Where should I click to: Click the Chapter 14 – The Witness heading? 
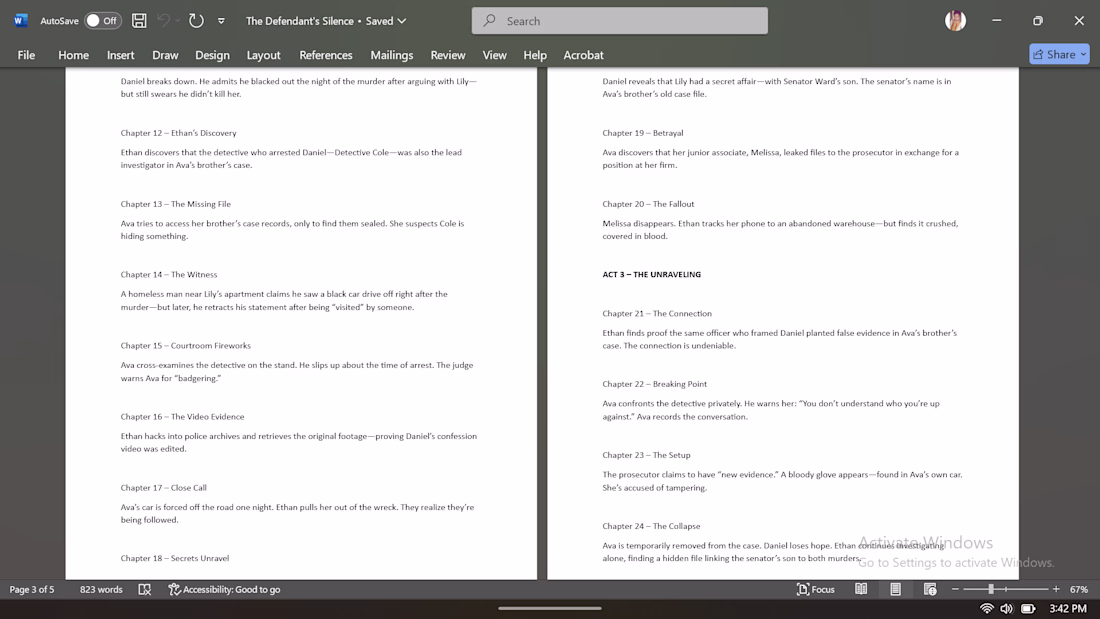pos(169,274)
